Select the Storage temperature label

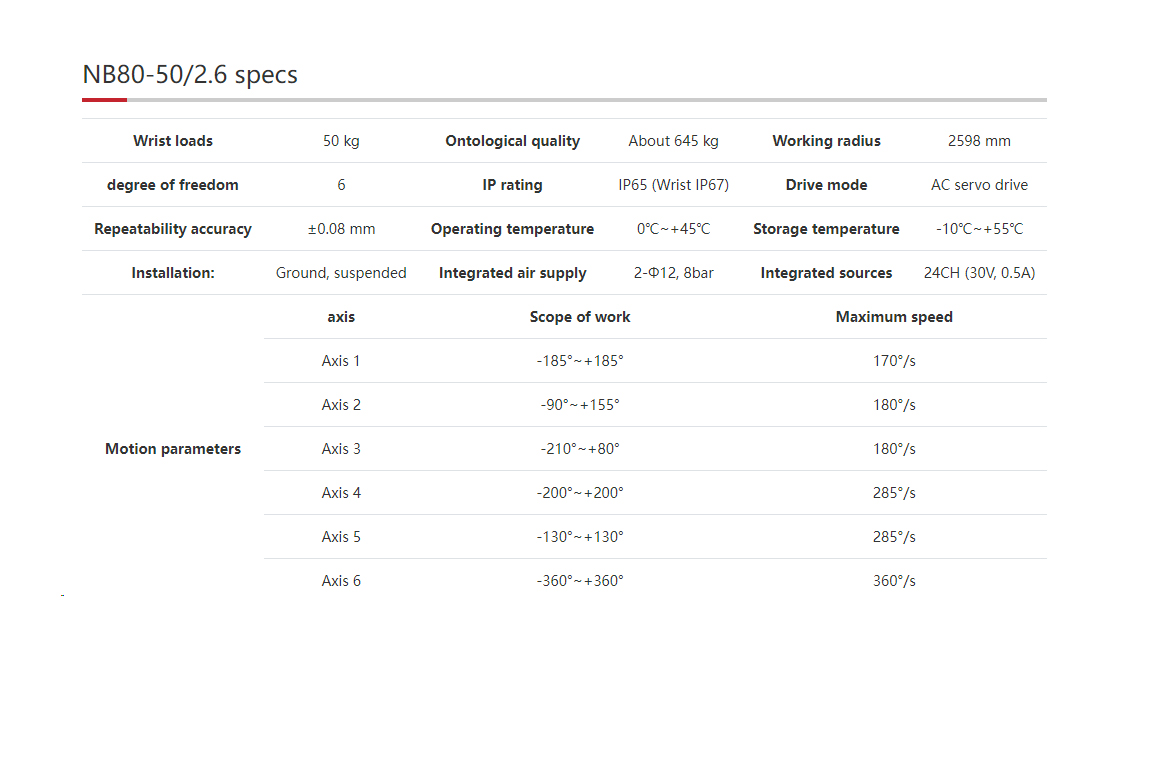(826, 229)
